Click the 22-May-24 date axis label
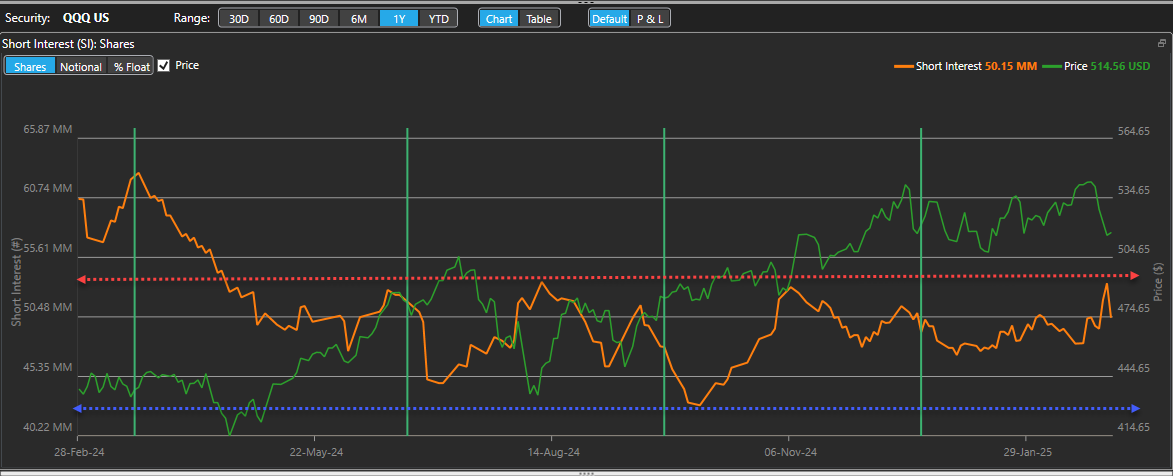This screenshot has width=1173, height=476. click(316, 452)
